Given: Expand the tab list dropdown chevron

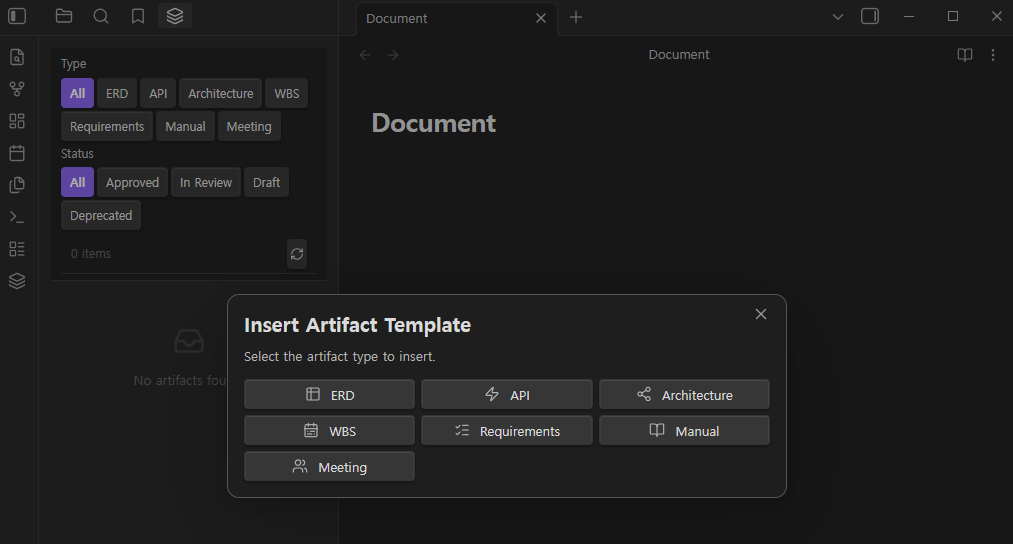Looking at the screenshot, I should [838, 17].
